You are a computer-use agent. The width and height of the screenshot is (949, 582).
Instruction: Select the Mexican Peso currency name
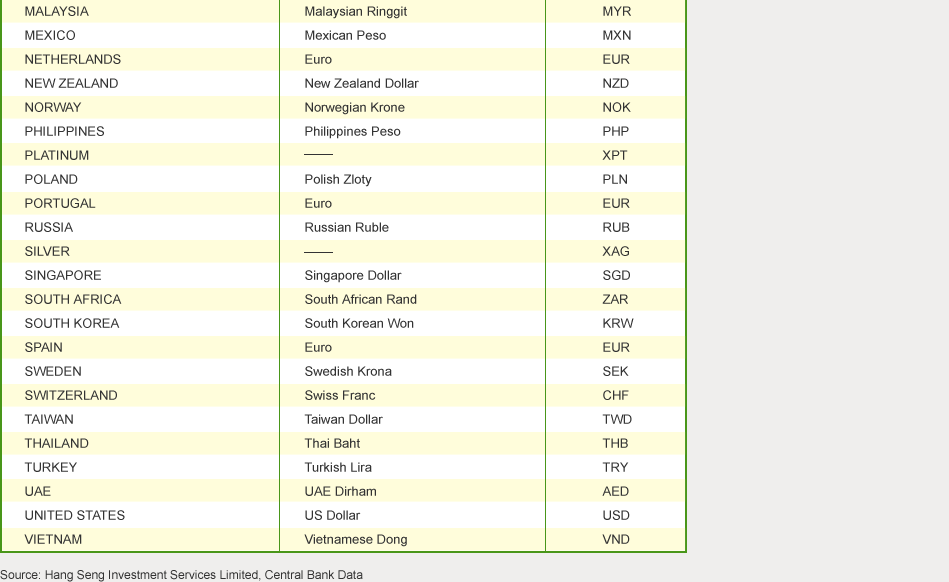tap(345, 35)
